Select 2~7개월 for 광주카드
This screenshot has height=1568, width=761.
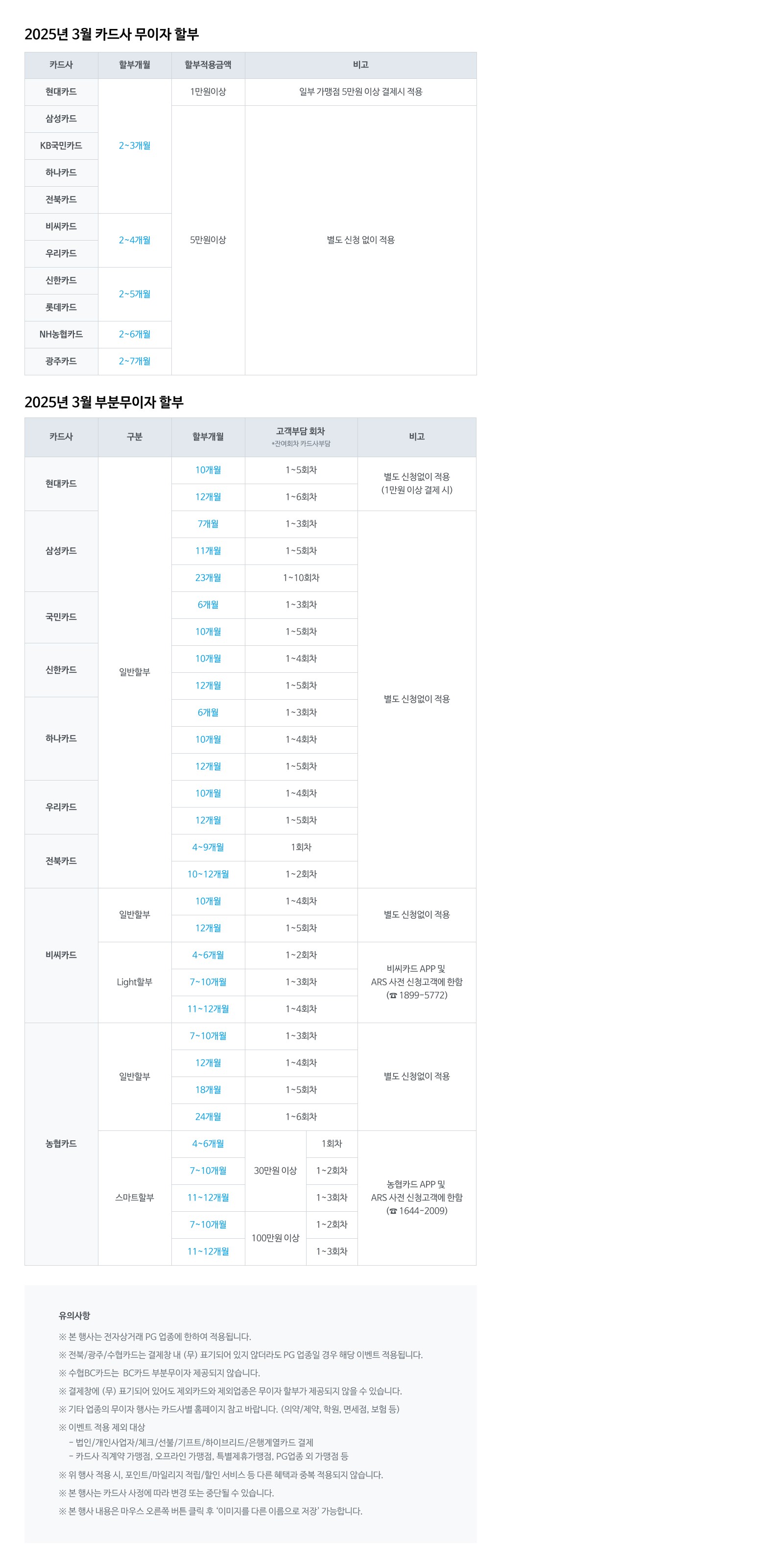coord(135,361)
